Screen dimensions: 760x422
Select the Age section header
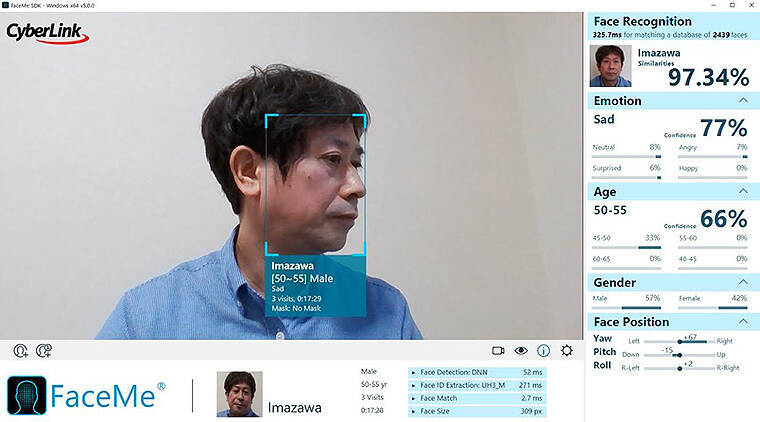[674, 192]
